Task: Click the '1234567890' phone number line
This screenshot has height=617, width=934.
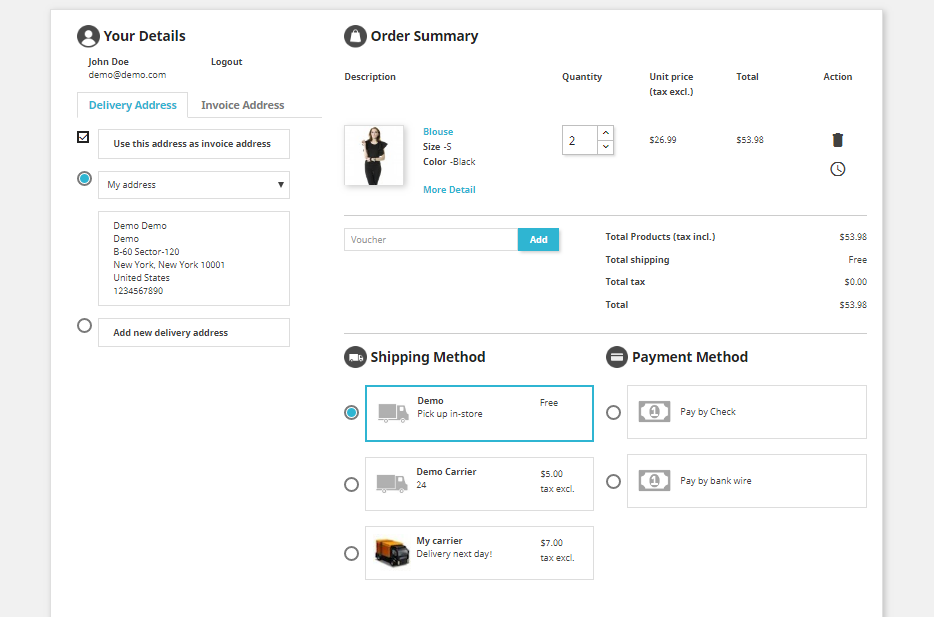Action: [x=138, y=291]
